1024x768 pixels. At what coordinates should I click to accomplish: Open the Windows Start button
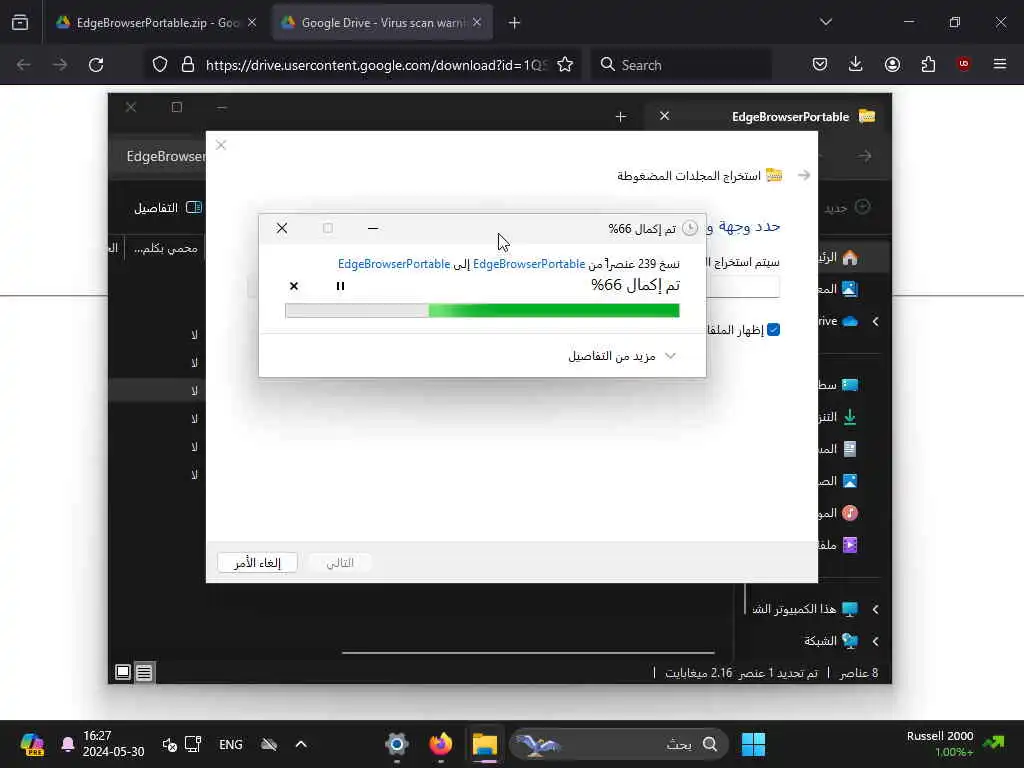[x=753, y=744]
